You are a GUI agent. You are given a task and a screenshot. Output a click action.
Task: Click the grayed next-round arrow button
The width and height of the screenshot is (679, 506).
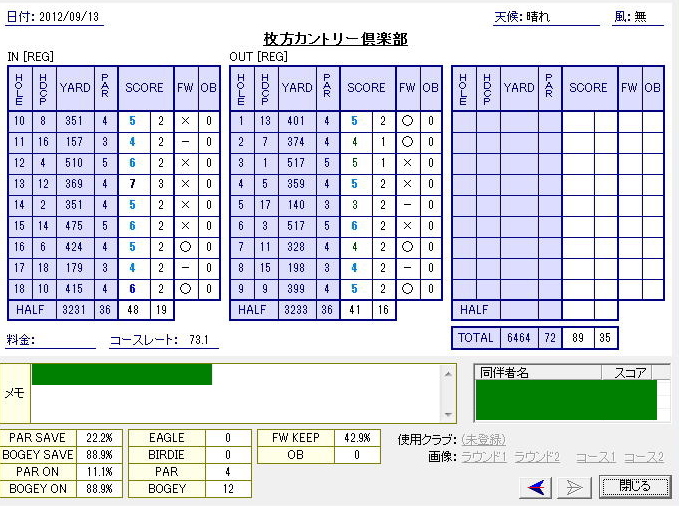(x=574, y=487)
